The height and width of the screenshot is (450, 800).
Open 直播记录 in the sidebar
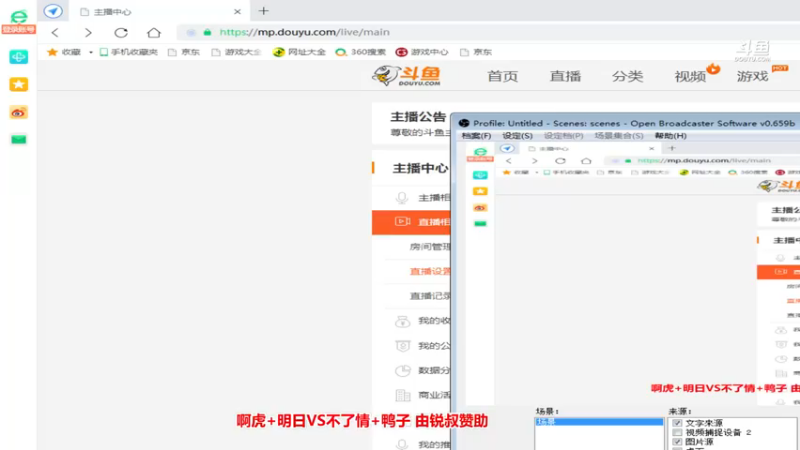click(x=430, y=296)
